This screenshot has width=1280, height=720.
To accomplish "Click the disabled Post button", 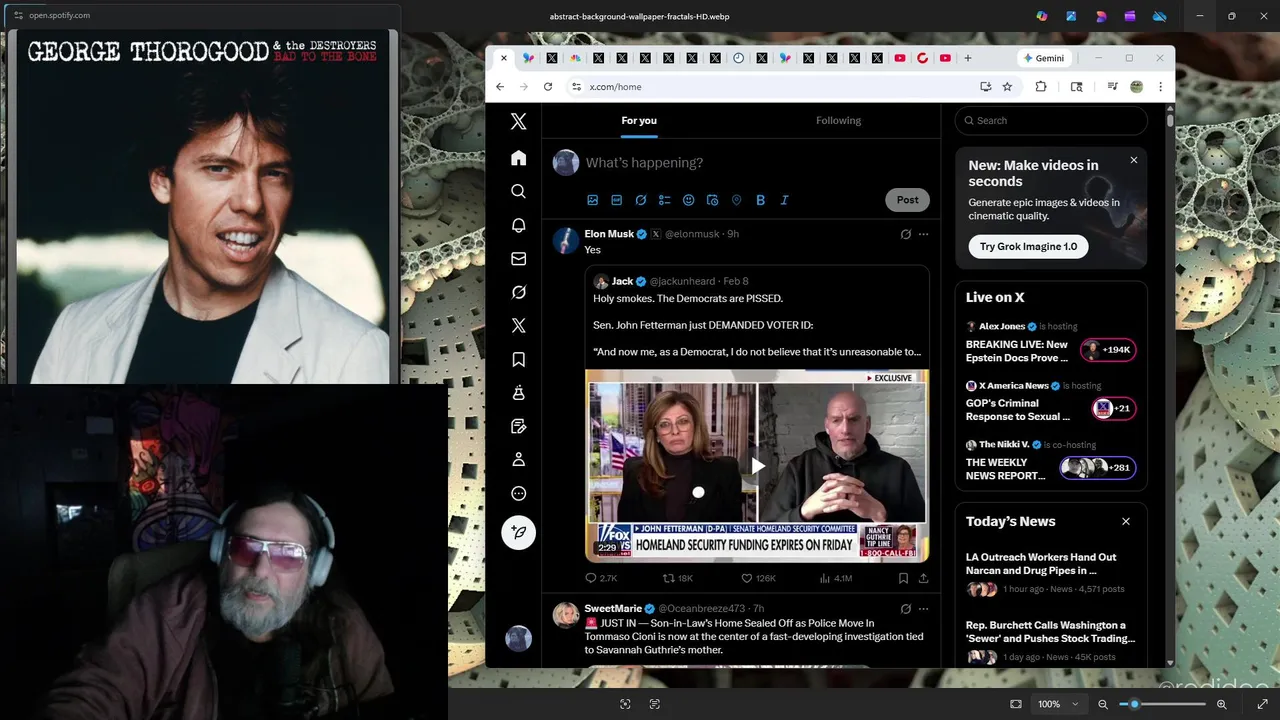I will 907,200.
